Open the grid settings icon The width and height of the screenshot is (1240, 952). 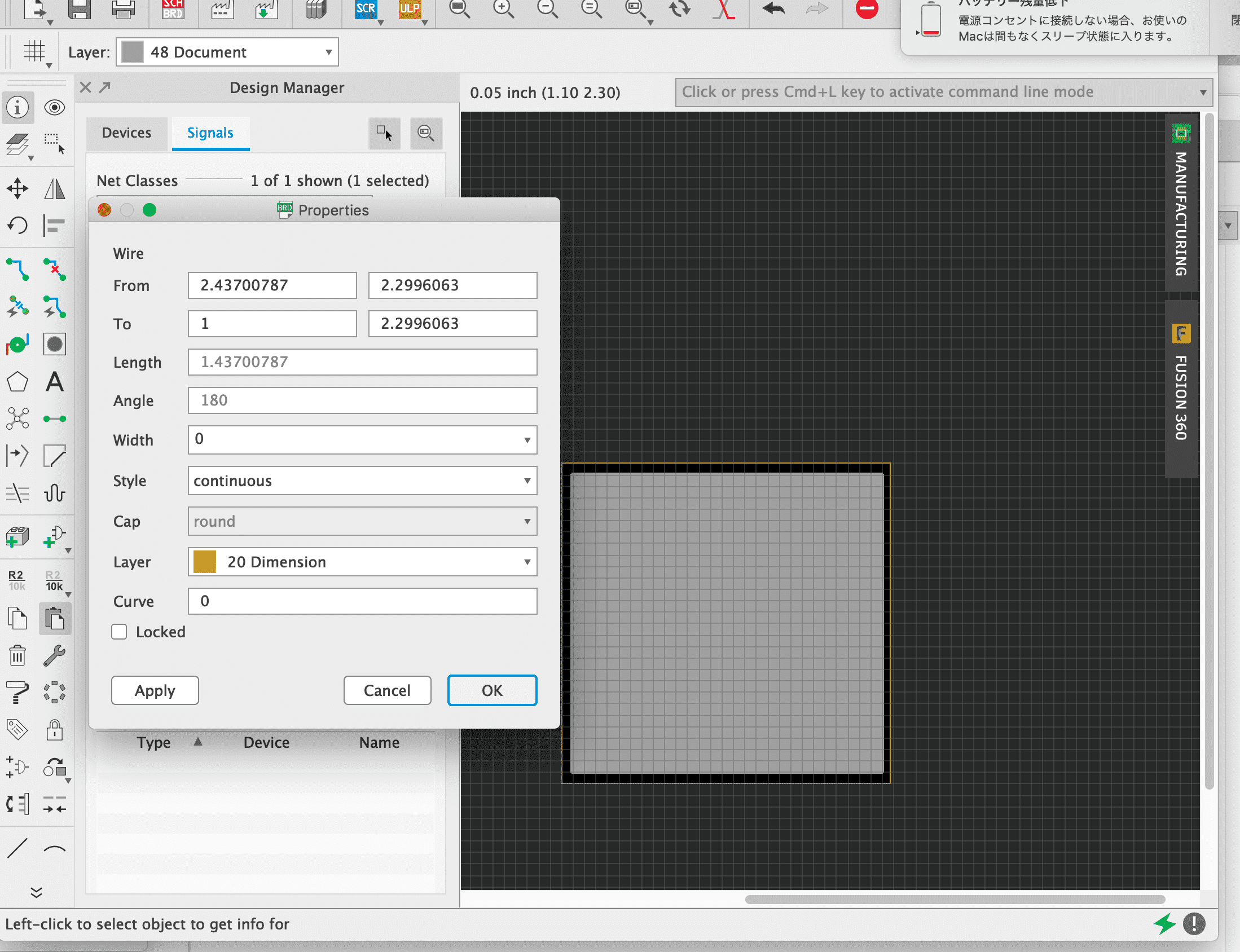(x=35, y=52)
